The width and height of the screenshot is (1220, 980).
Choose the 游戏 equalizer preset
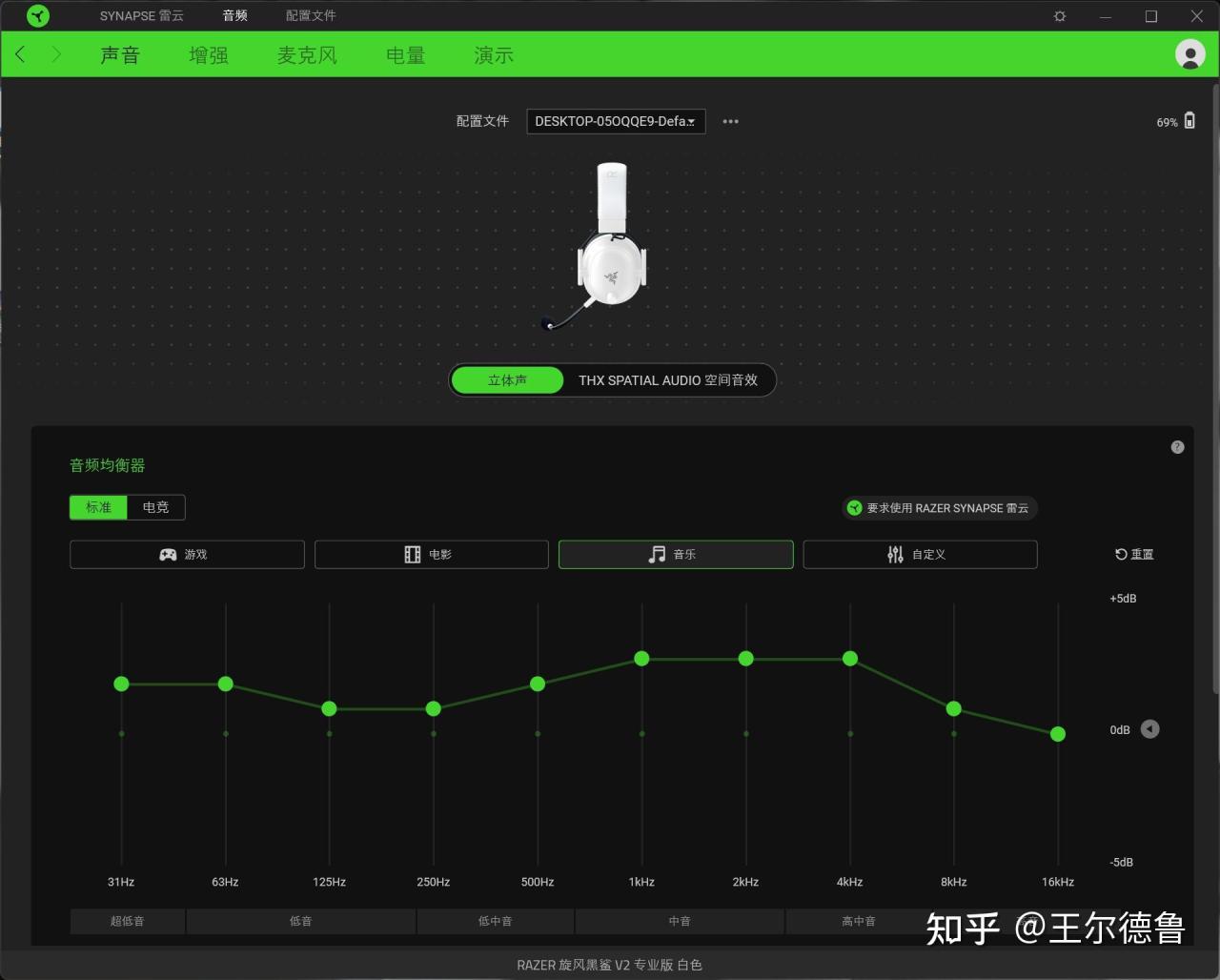click(187, 555)
